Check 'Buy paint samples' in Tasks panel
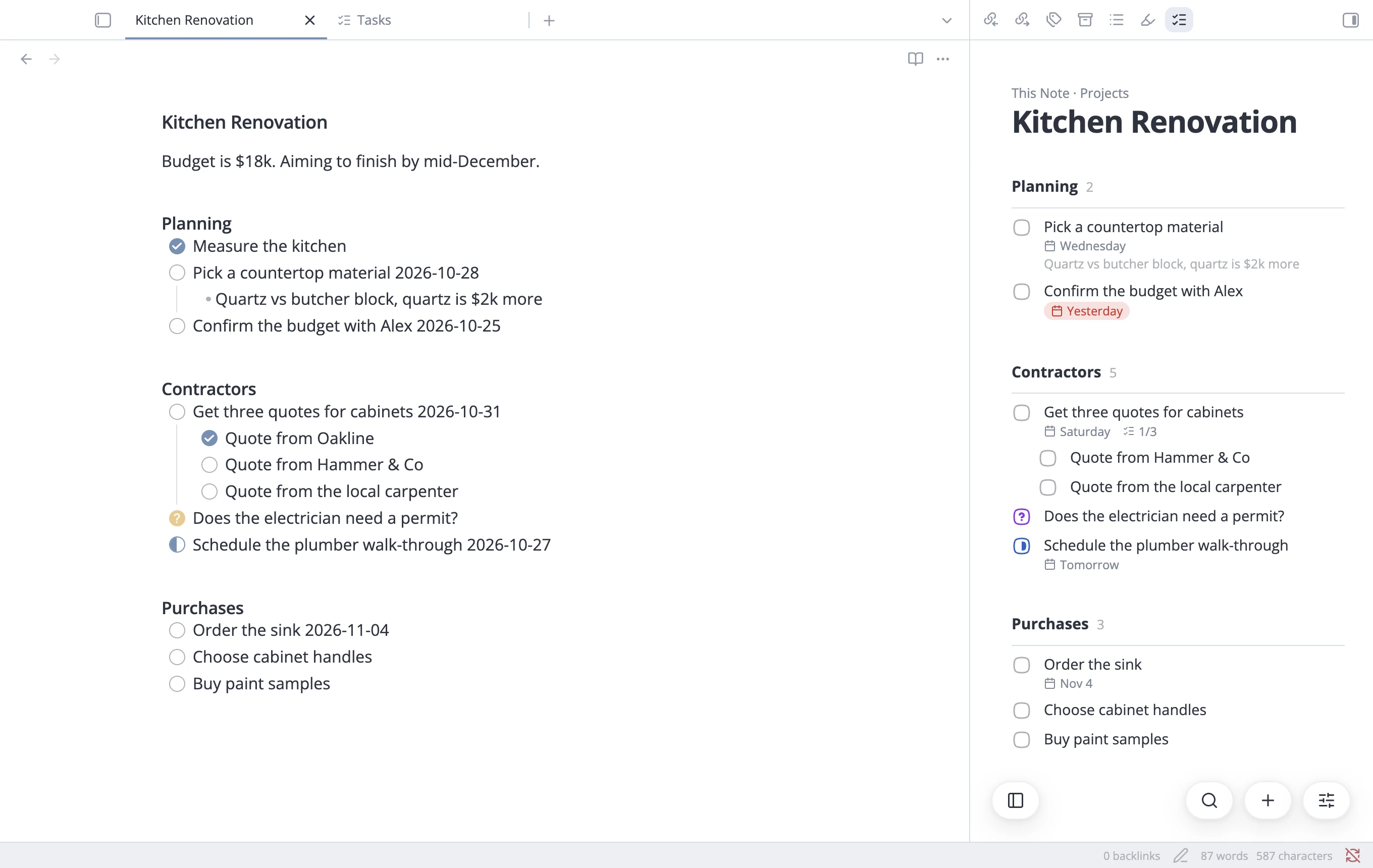 tap(1022, 740)
